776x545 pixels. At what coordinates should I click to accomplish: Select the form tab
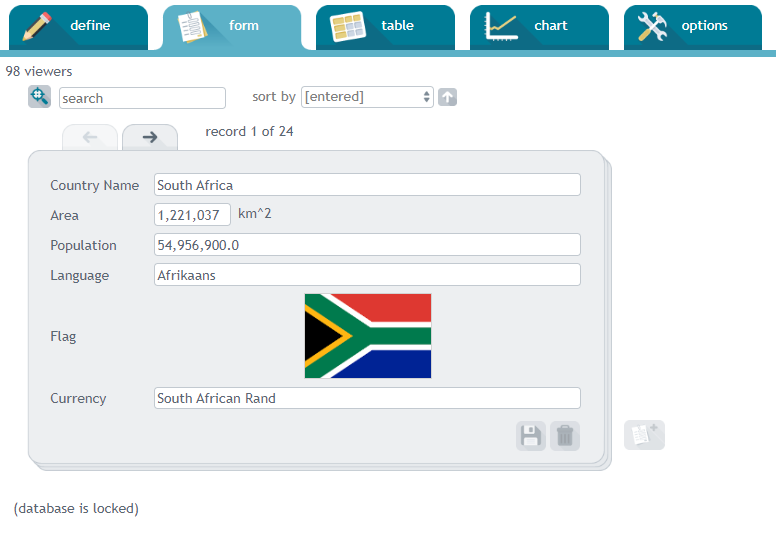pyautogui.click(x=232, y=27)
